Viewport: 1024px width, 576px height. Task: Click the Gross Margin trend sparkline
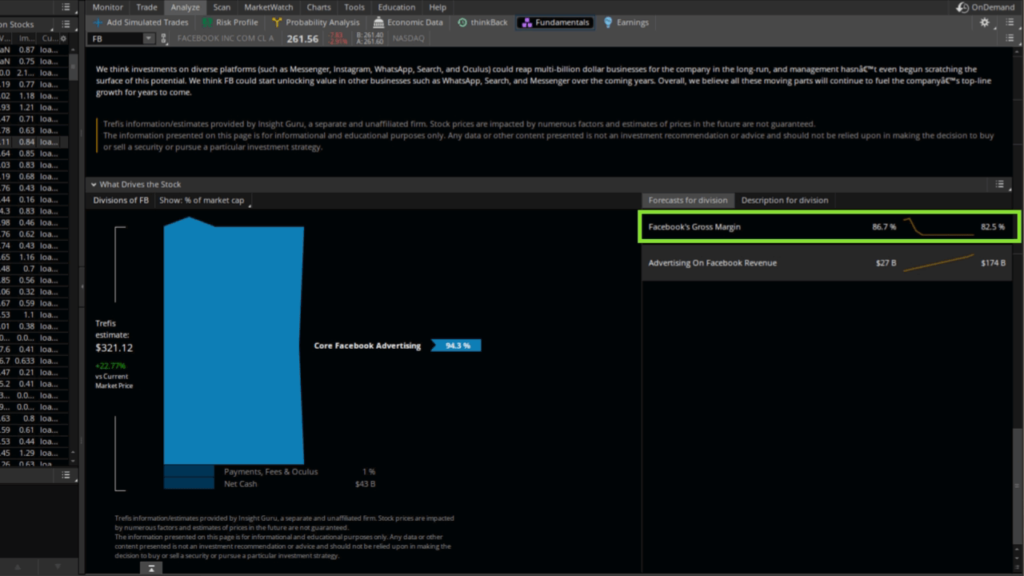click(x=938, y=227)
